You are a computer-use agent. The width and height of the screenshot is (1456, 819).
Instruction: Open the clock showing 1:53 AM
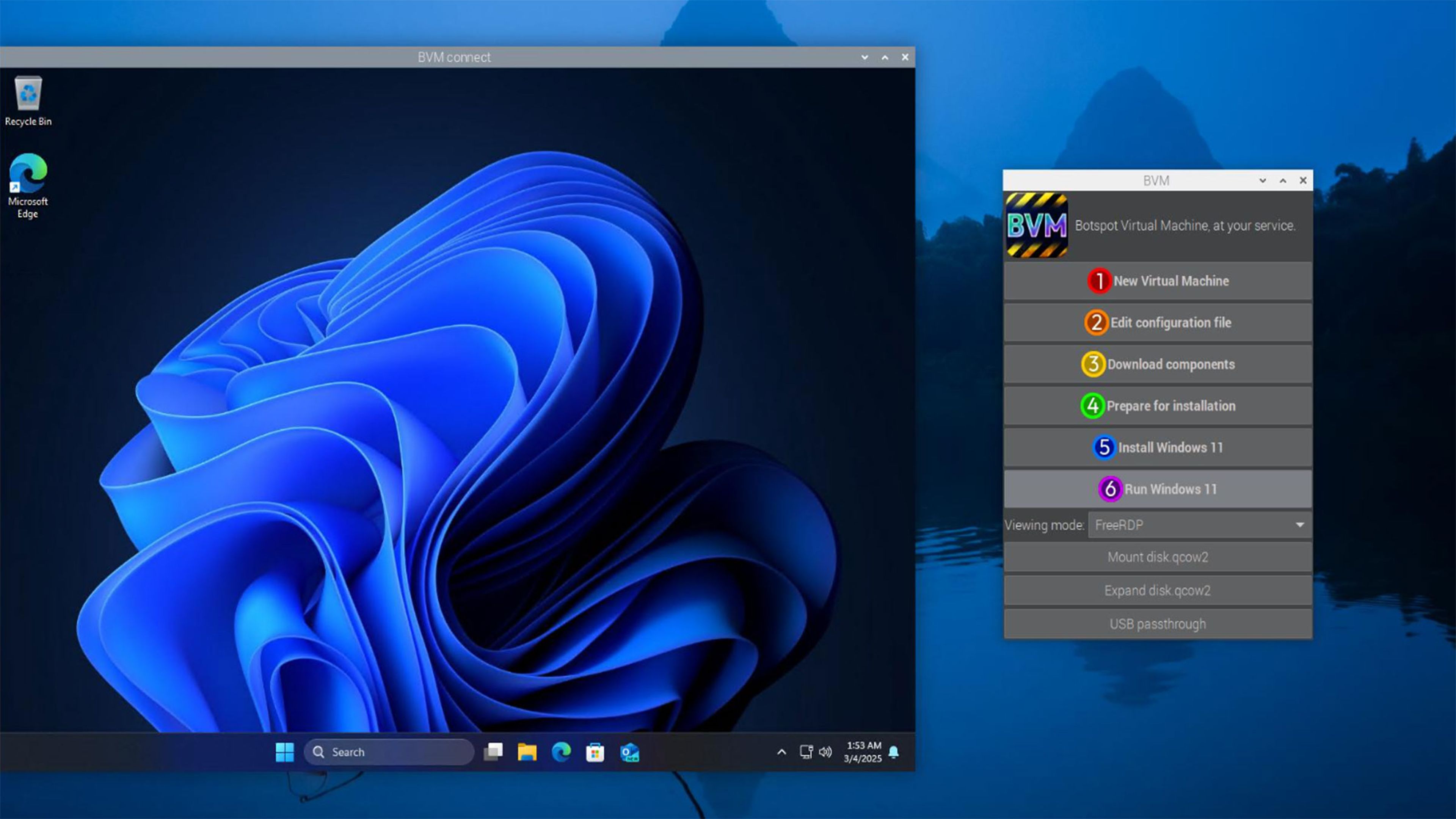pos(863,752)
